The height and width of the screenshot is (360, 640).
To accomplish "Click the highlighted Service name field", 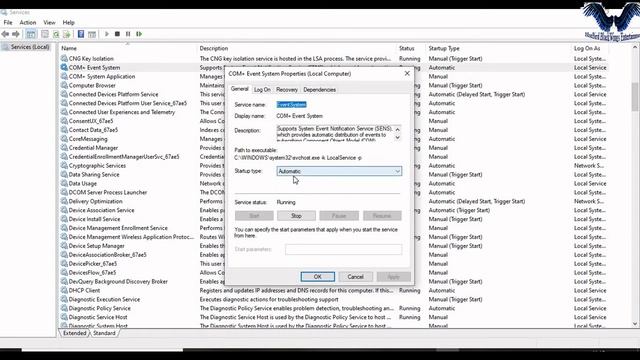I will click(291, 104).
